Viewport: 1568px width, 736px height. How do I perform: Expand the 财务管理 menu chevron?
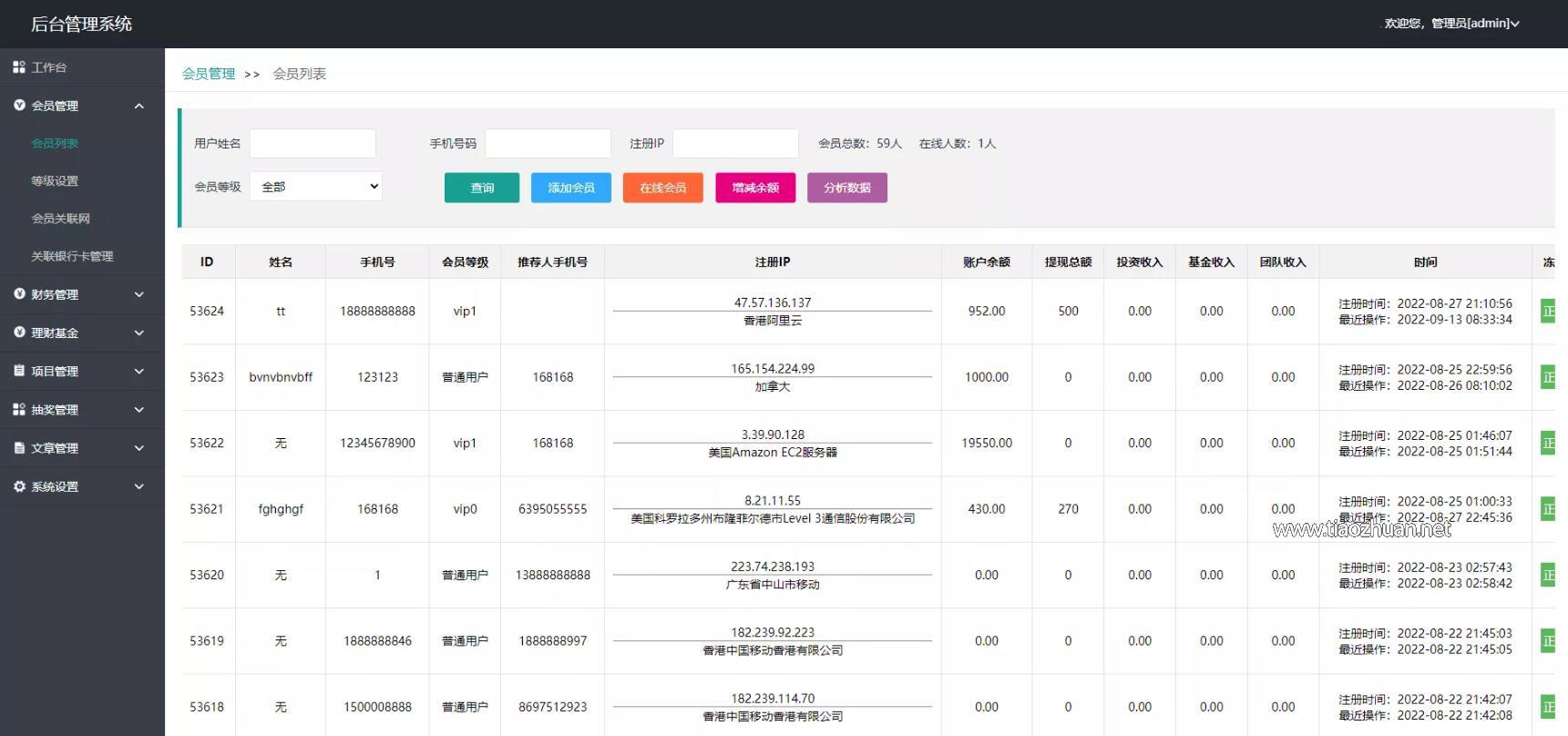[139, 294]
